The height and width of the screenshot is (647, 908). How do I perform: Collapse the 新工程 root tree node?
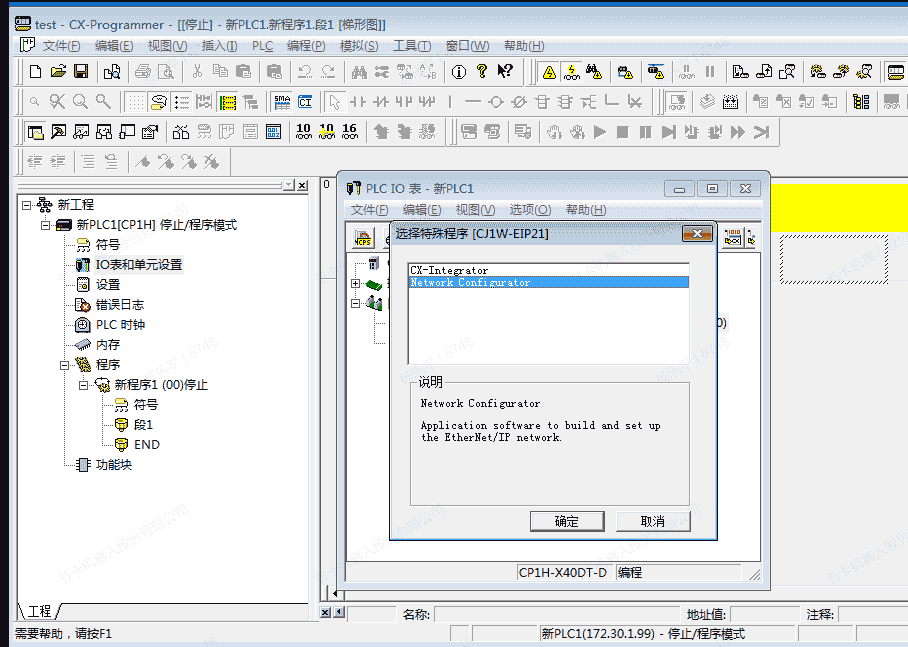pyautogui.click(x=27, y=205)
